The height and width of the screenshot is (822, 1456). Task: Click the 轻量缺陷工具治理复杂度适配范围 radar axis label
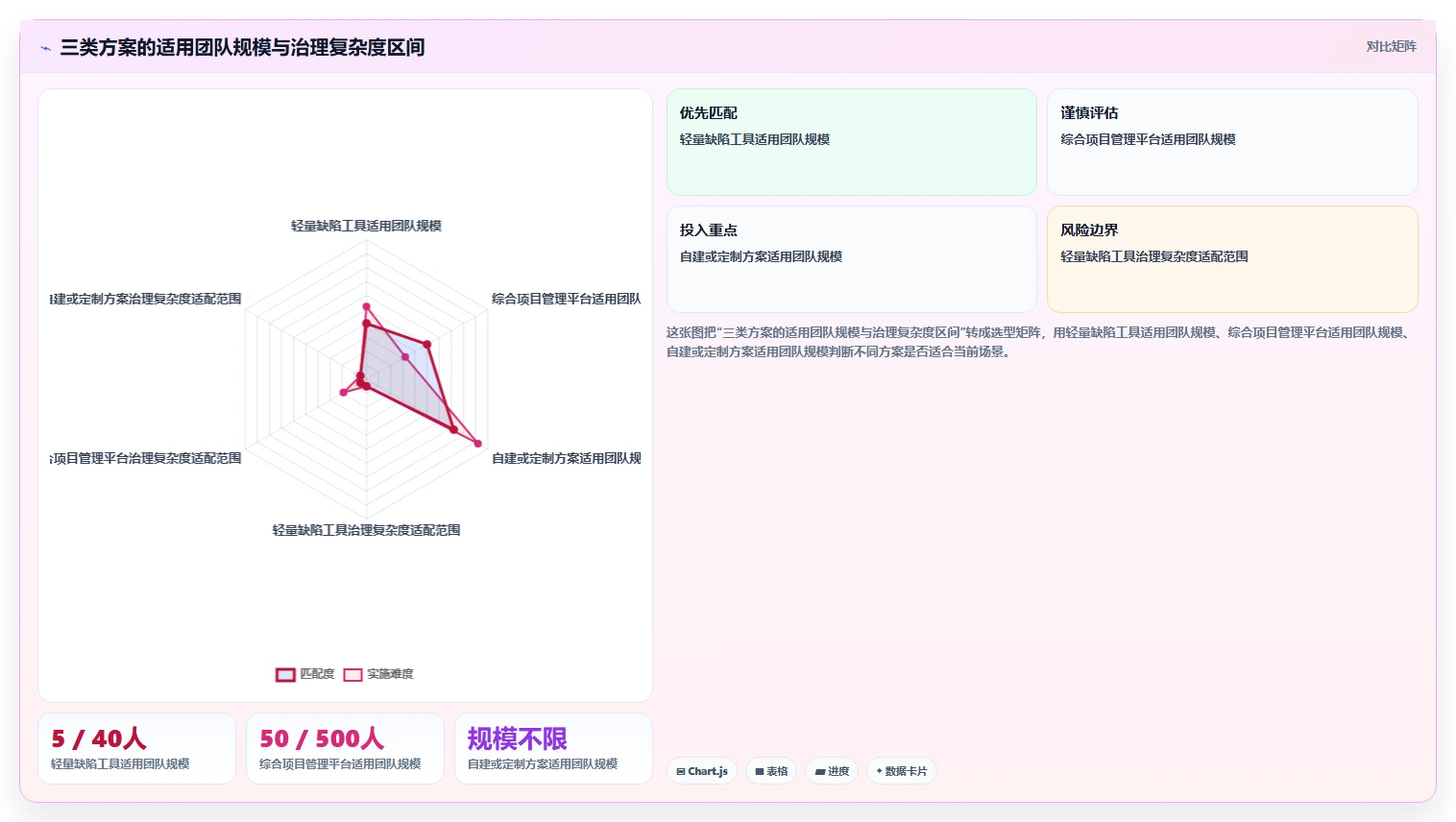pos(366,530)
